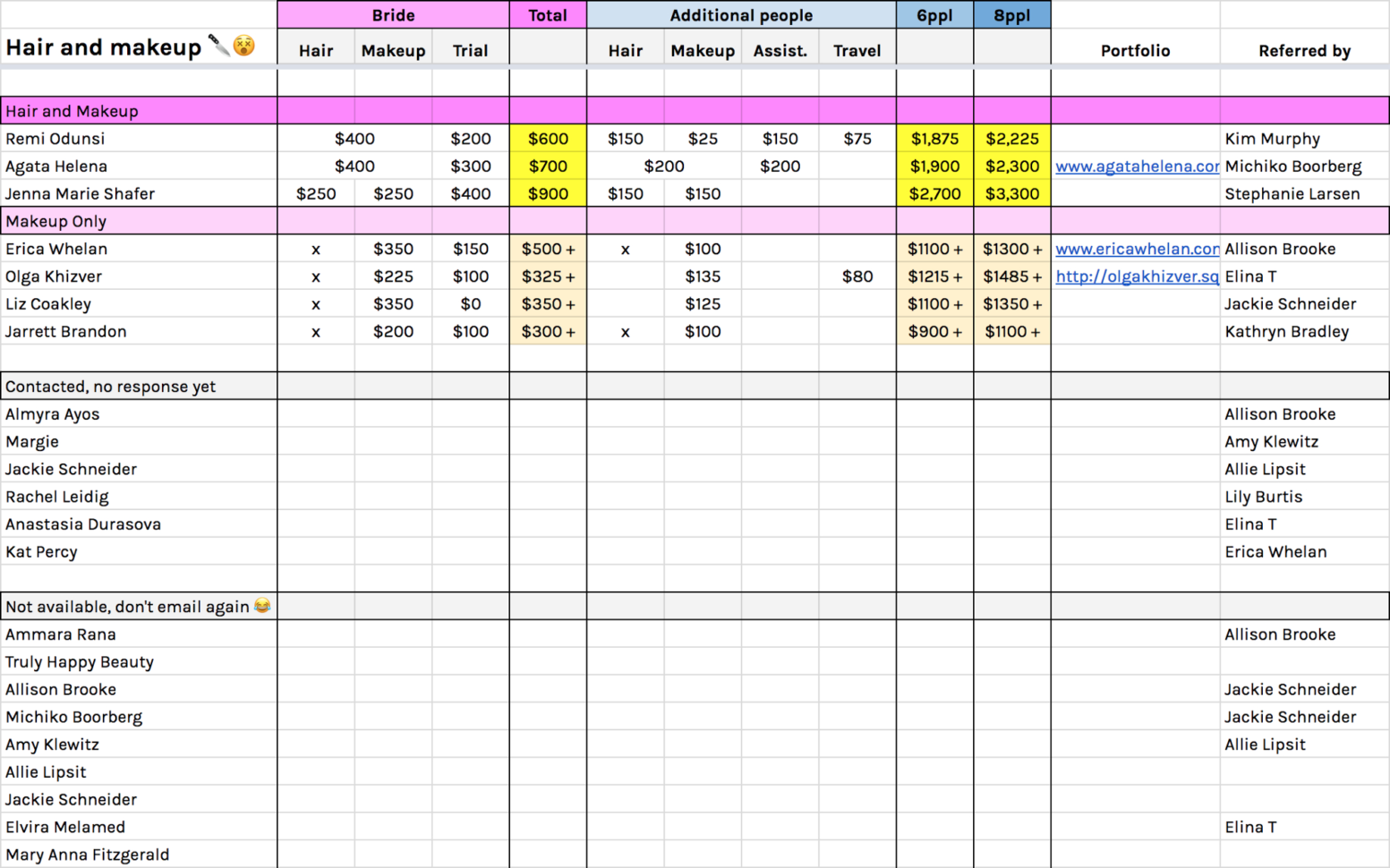Select the yellow $900 total for Jenna Marie Shafer
The image size is (1390, 868).
(548, 193)
